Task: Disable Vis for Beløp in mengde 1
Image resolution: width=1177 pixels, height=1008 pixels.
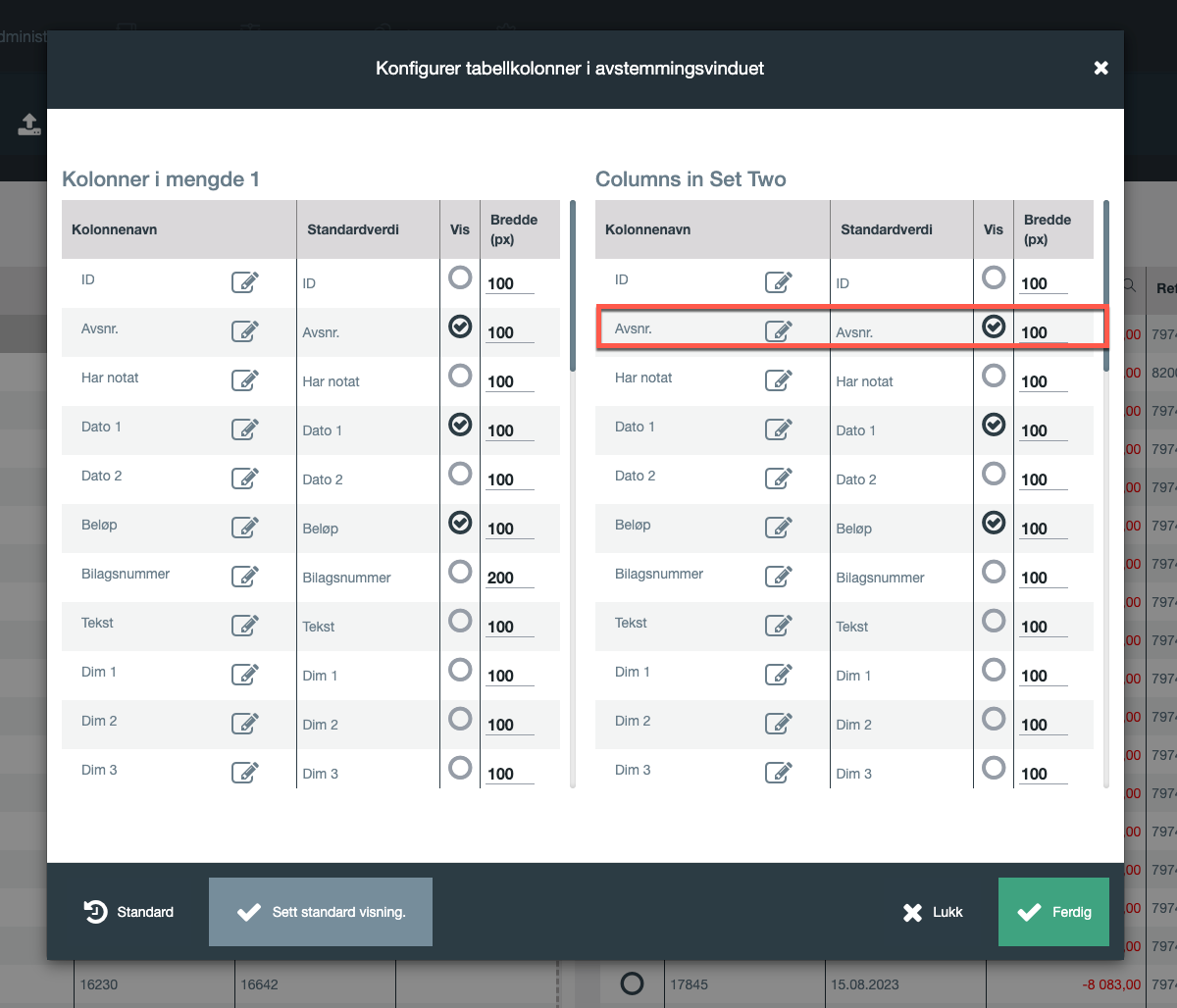Action: coord(460,524)
